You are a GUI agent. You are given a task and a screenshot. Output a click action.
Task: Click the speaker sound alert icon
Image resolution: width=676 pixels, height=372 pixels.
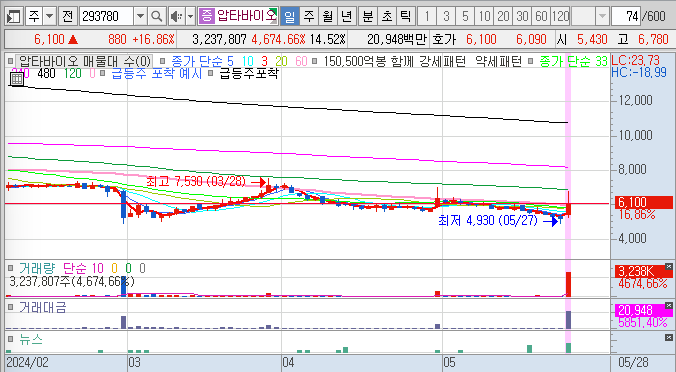[176, 16]
